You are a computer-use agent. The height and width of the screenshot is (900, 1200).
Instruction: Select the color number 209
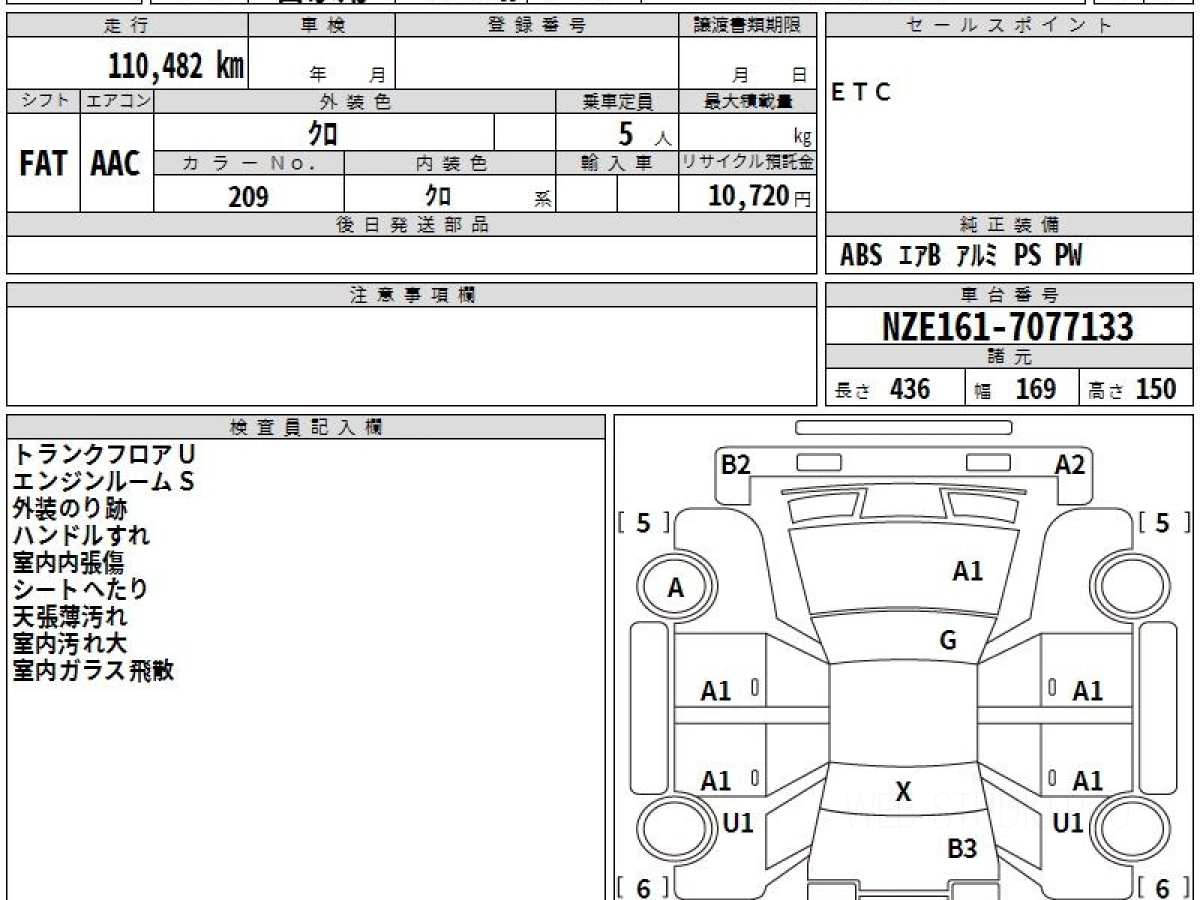tap(248, 196)
